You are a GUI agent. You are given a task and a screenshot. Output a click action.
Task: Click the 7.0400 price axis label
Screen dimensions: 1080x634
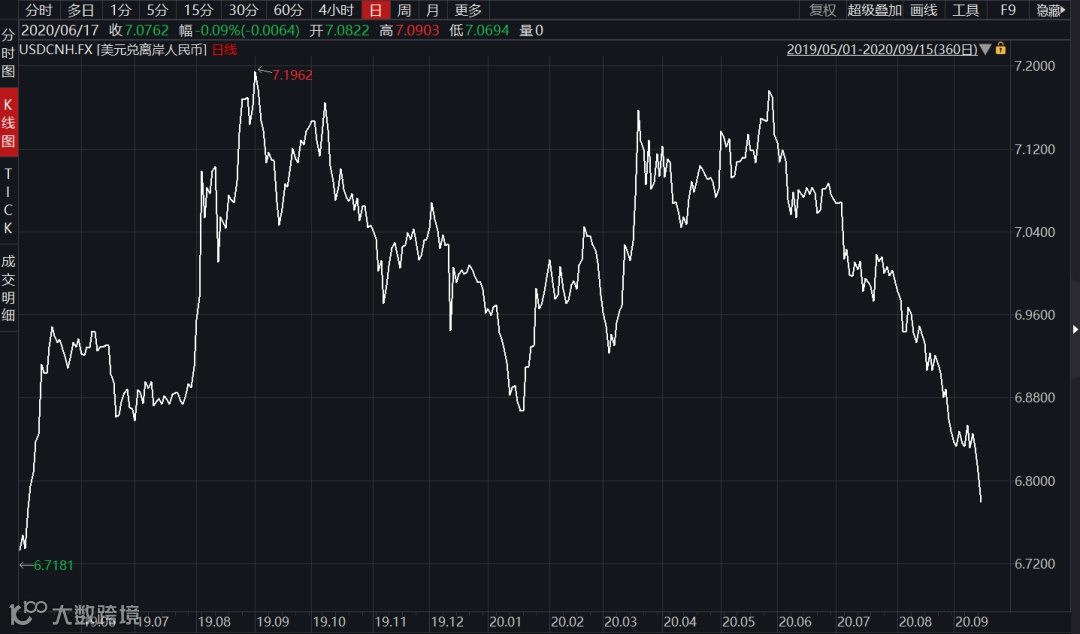(x=1035, y=232)
